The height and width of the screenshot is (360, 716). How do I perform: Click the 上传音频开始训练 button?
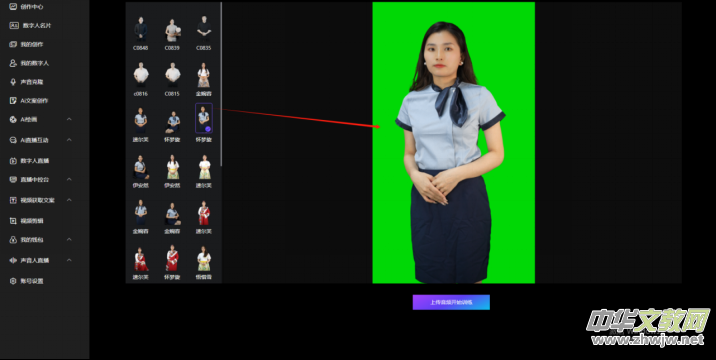click(451, 302)
